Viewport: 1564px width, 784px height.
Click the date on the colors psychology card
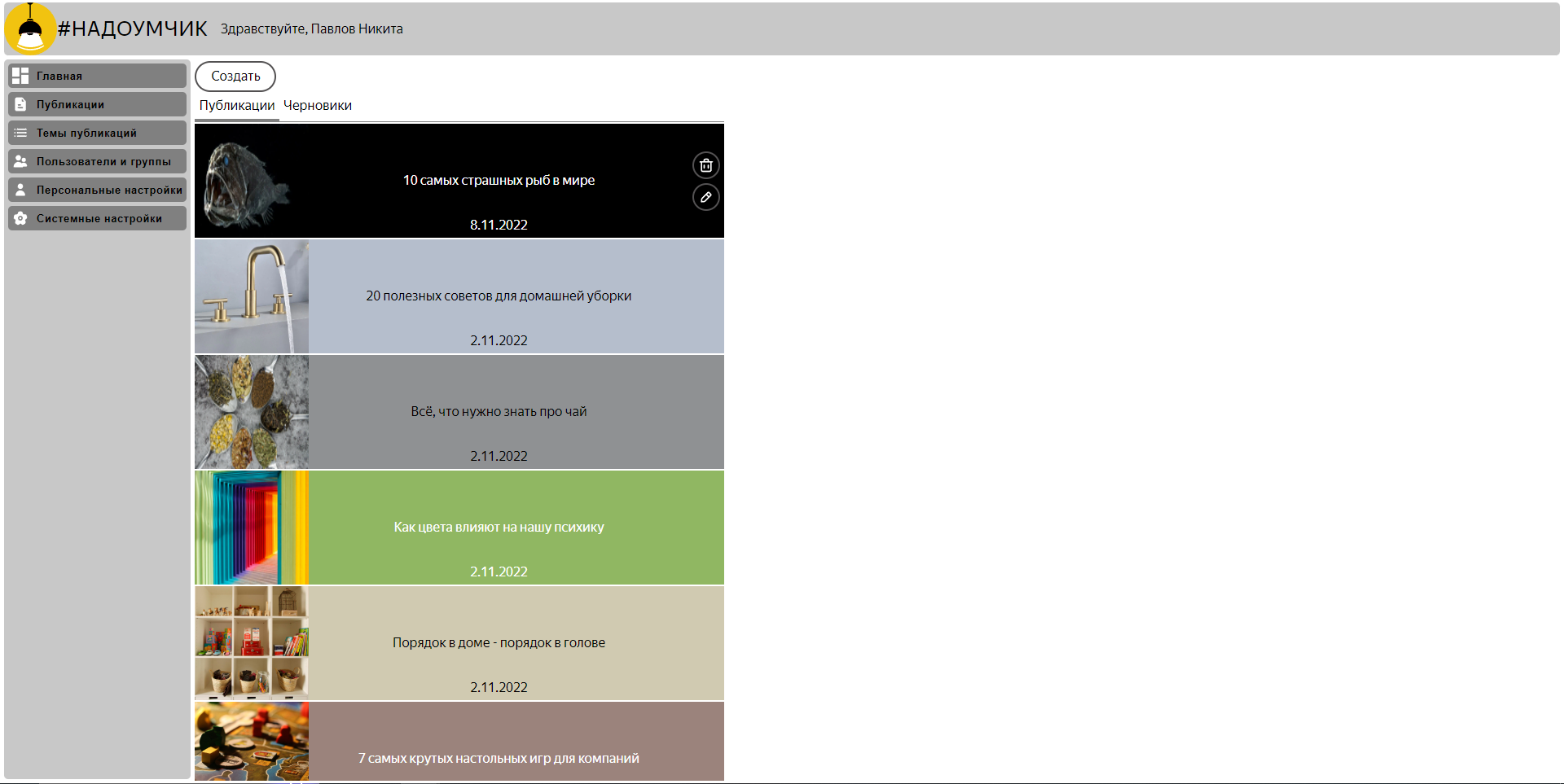coord(499,572)
